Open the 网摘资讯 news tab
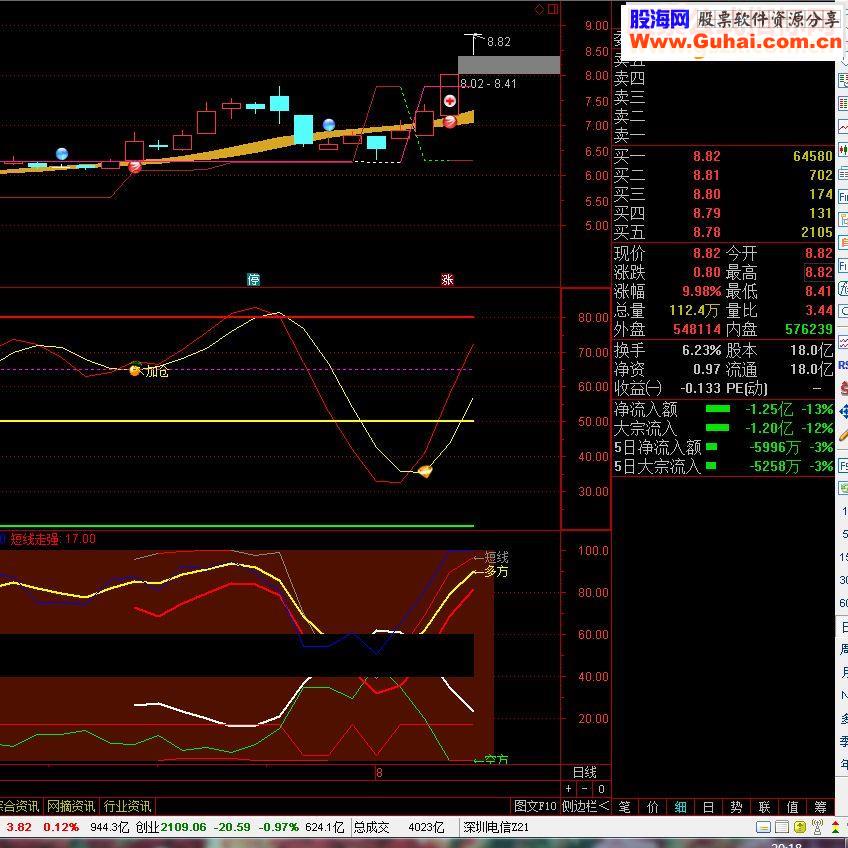The width and height of the screenshot is (848, 848). coord(71,806)
